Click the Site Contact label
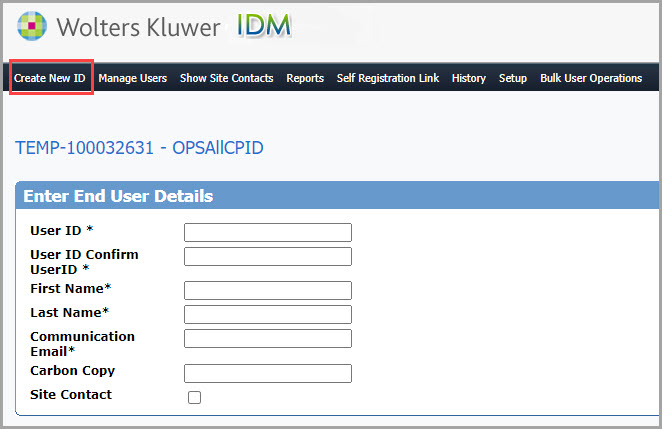The image size is (662, 429). [71, 394]
